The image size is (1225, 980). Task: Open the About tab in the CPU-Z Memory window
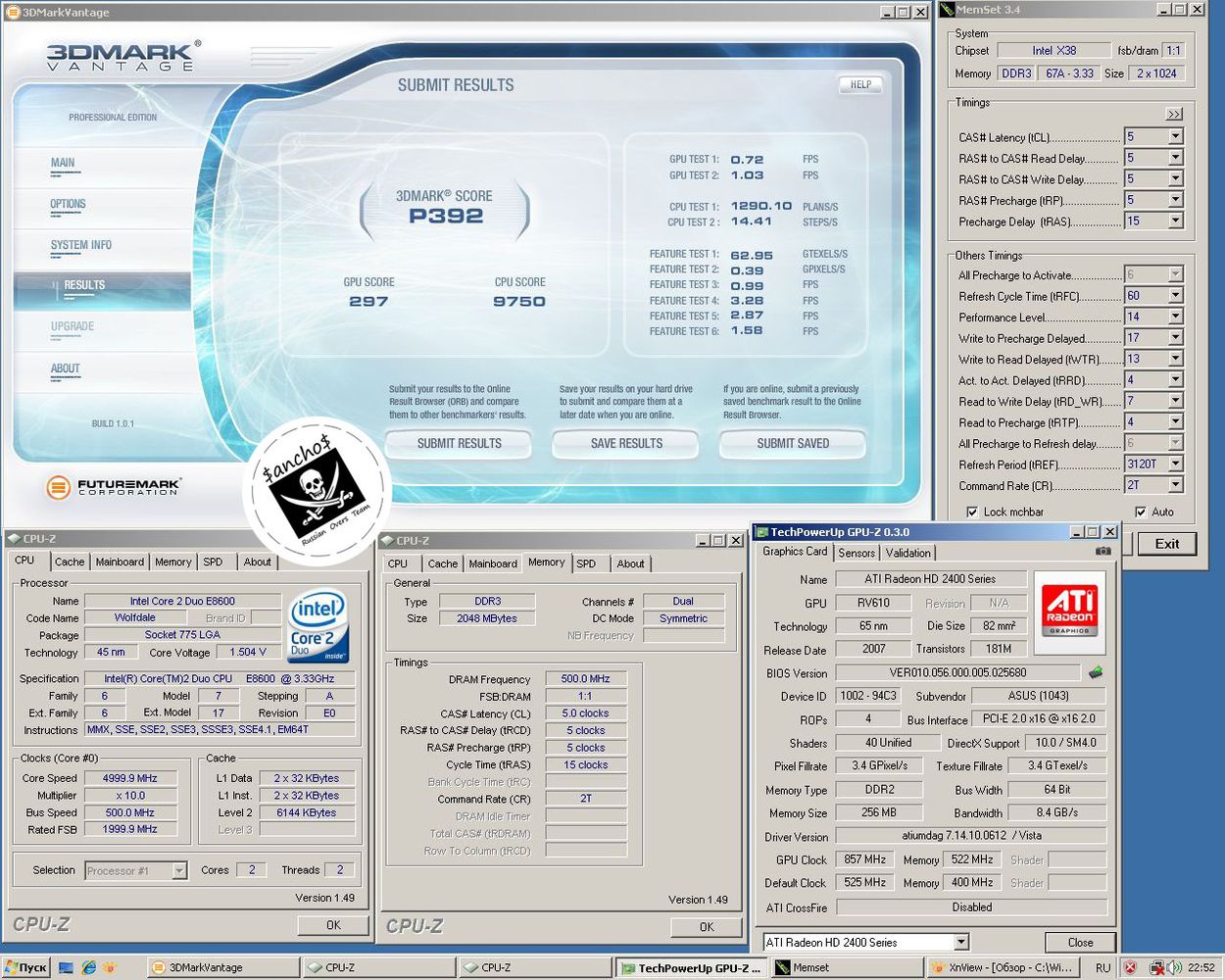tap(630, 563)
